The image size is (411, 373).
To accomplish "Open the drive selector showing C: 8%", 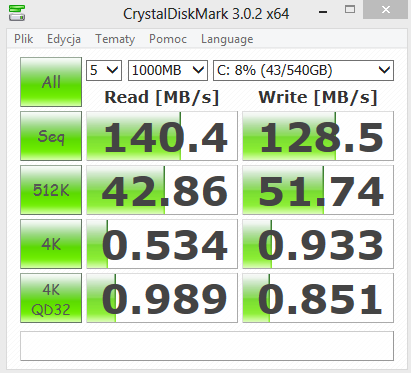I will 303,70.
